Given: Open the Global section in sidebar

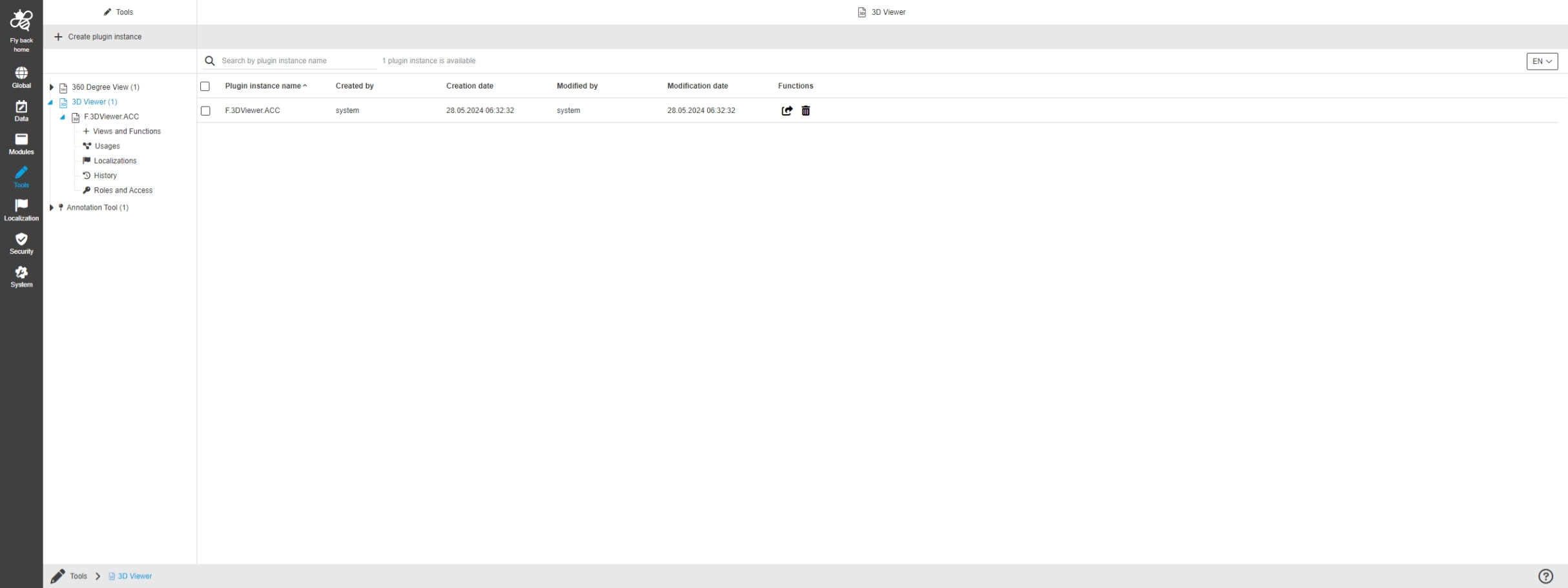Looking at the screenshot, I should [x=21, y=77].
